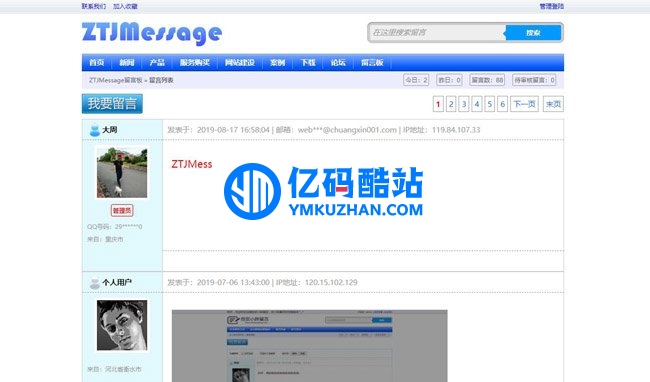Select 产品 in the navigation bar
The height and width of the screenshot is (382, 650).
tap(157, 63)
